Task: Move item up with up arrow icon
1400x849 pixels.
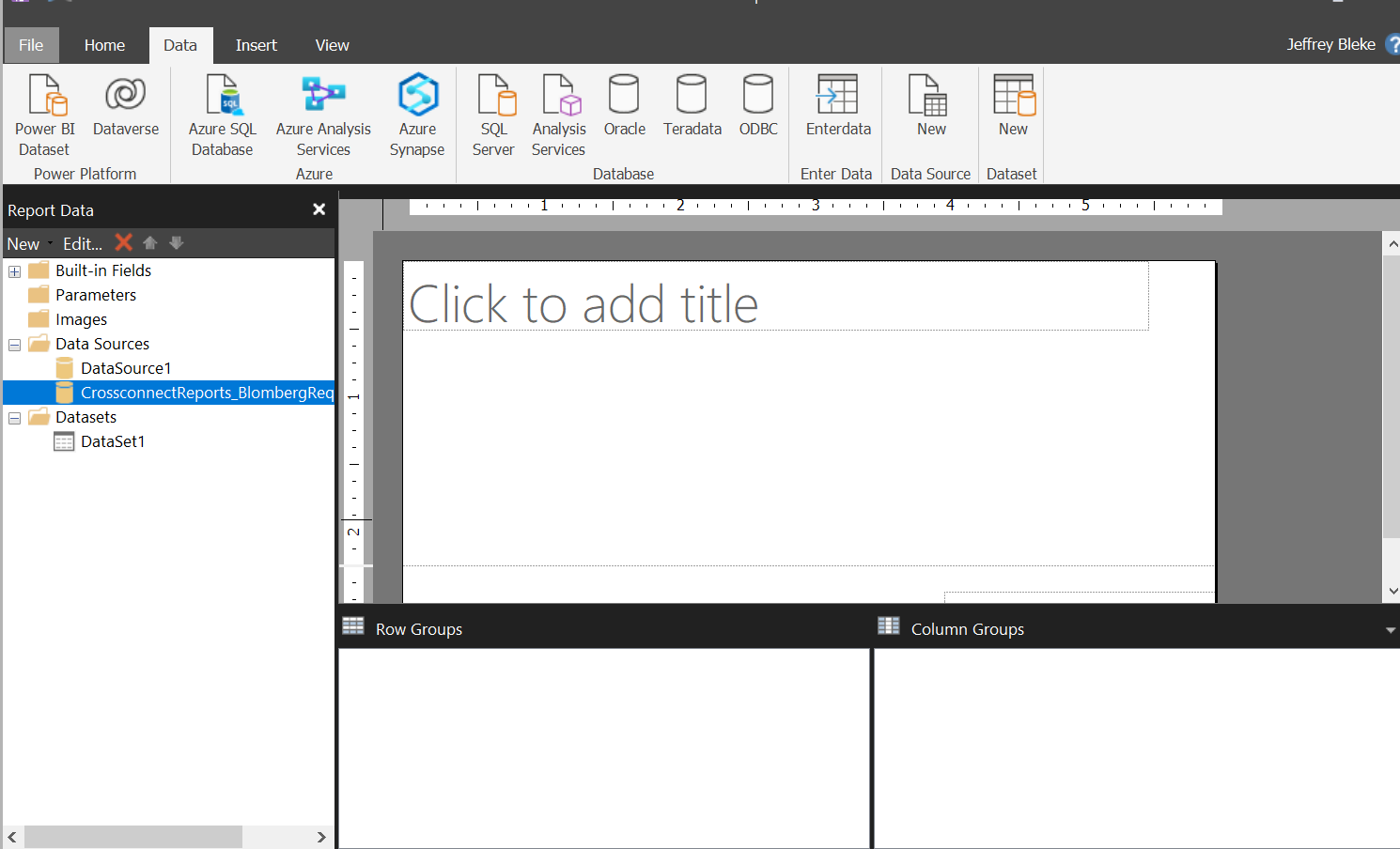Action: [149, 242]
